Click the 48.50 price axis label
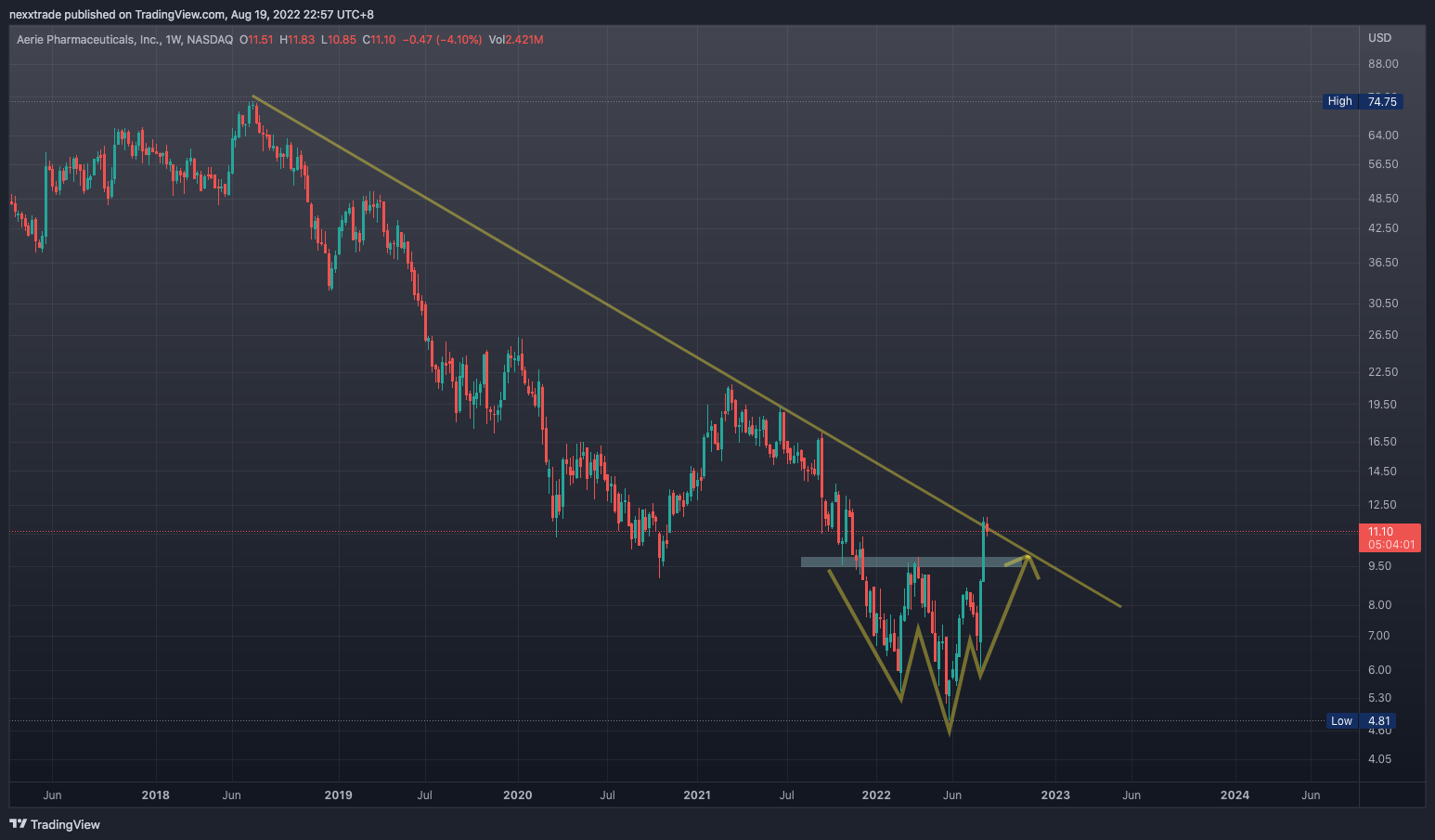Screen dimensions: 1435x840 coord(1383,199)
